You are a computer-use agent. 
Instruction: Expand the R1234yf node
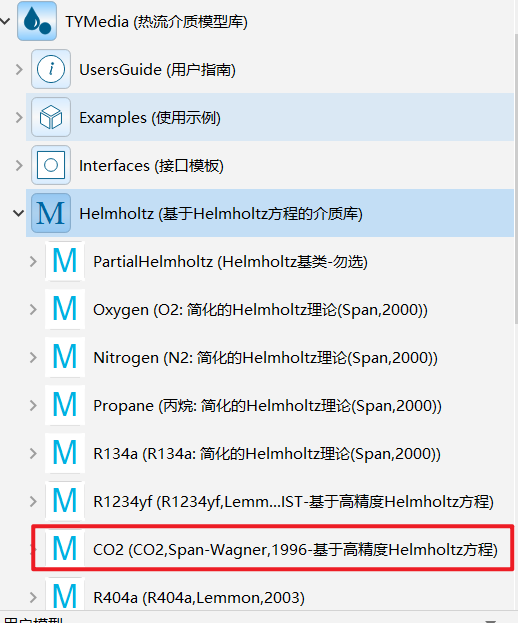point(33,501)
